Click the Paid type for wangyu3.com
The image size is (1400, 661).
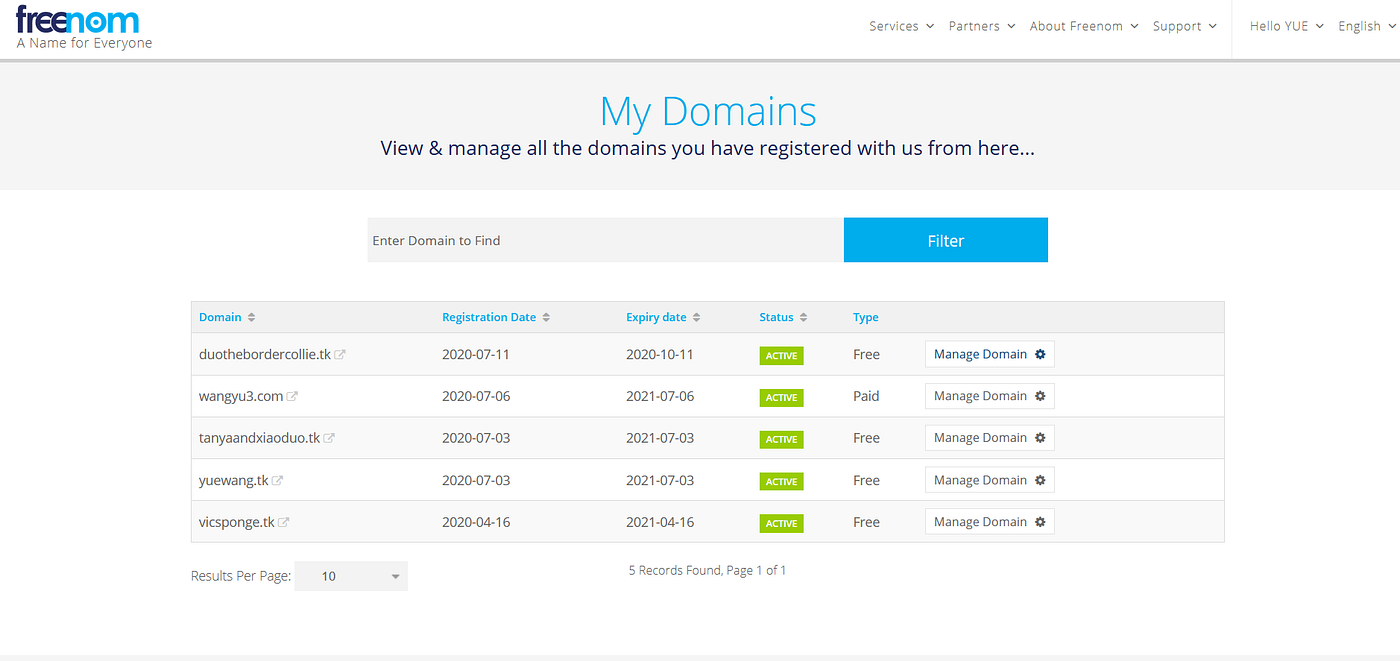point(866,397)
